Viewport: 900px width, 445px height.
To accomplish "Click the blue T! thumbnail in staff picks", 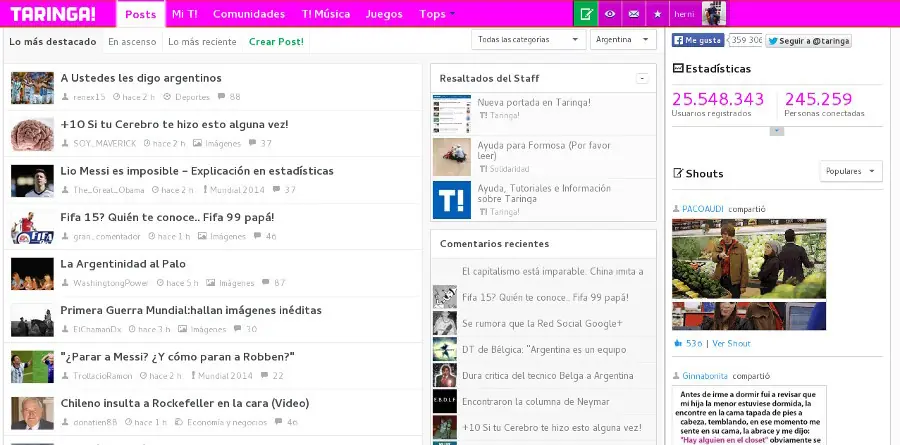I will tap(452, 200).
